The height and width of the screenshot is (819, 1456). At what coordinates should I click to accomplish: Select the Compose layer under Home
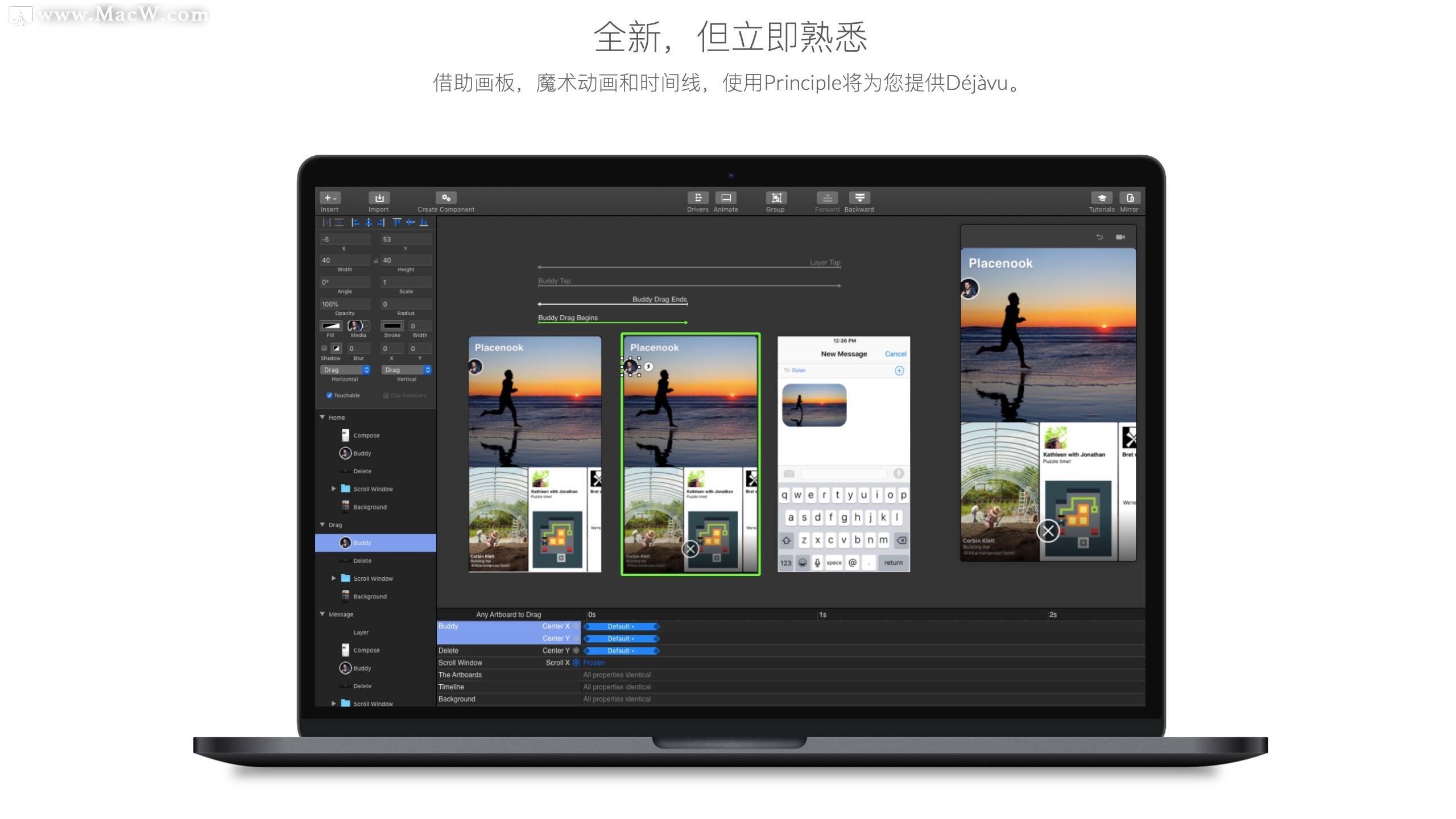coord(375,435)
